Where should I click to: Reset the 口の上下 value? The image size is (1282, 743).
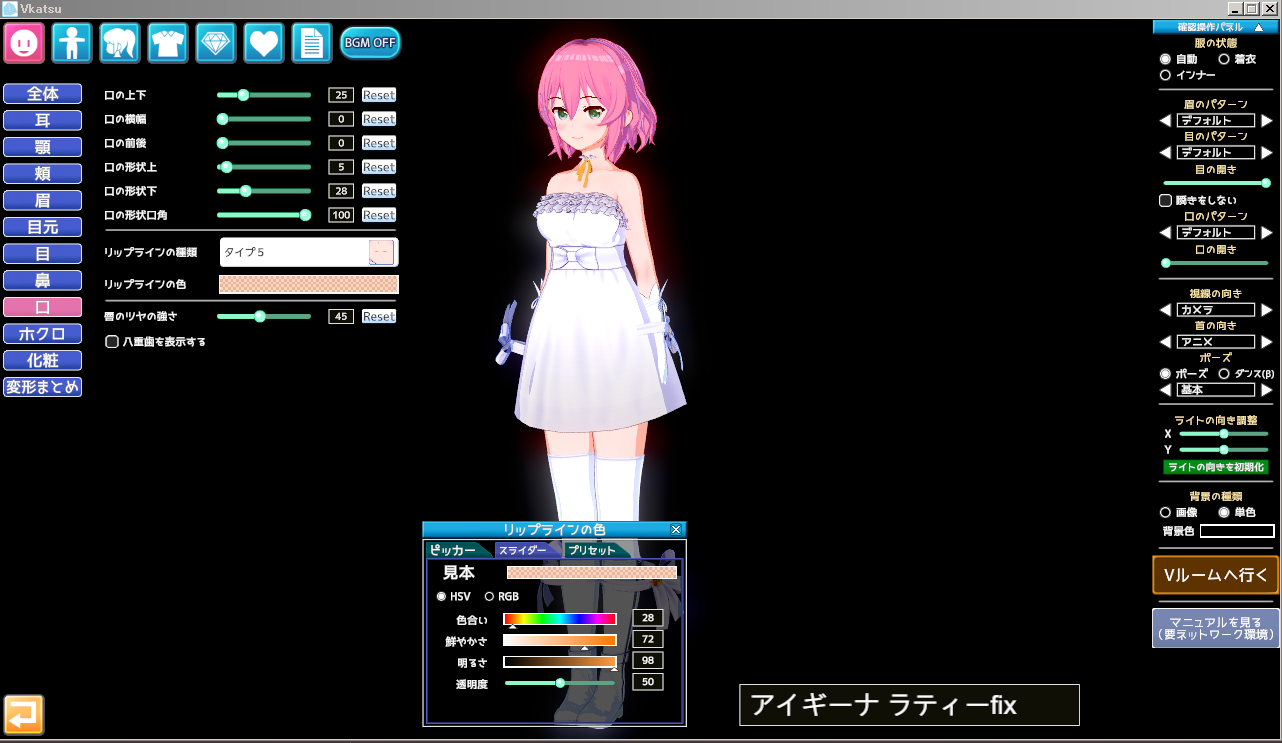pyautogui.click(x=379, y=95)
